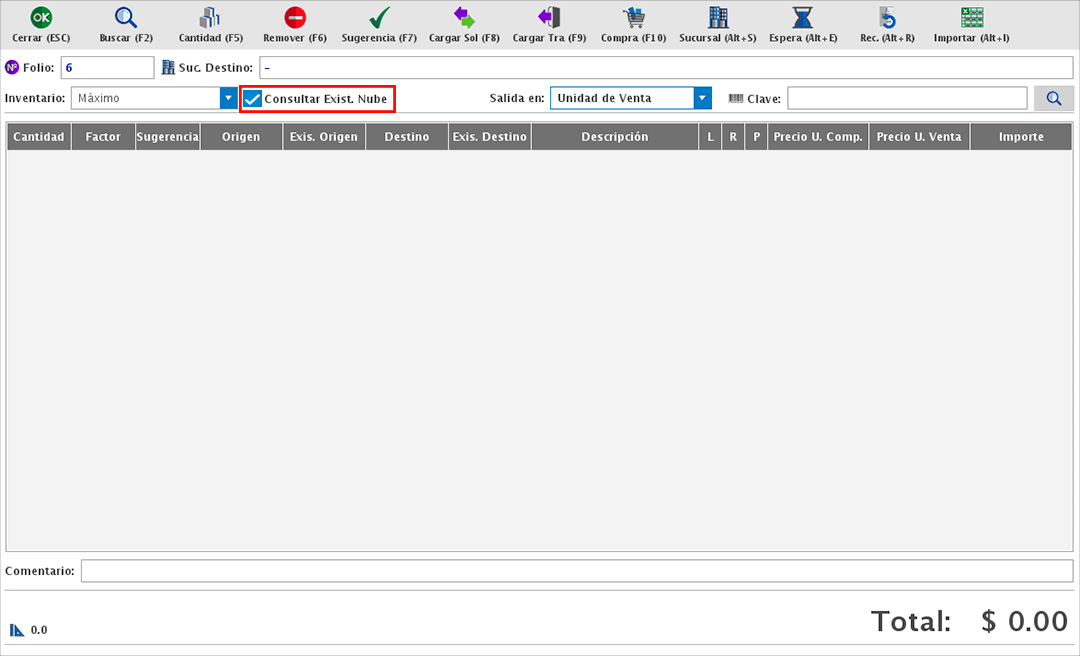Expand the Inventario Máximo dropdown
Screen dimensions: 1080x656
pos(228,98)
